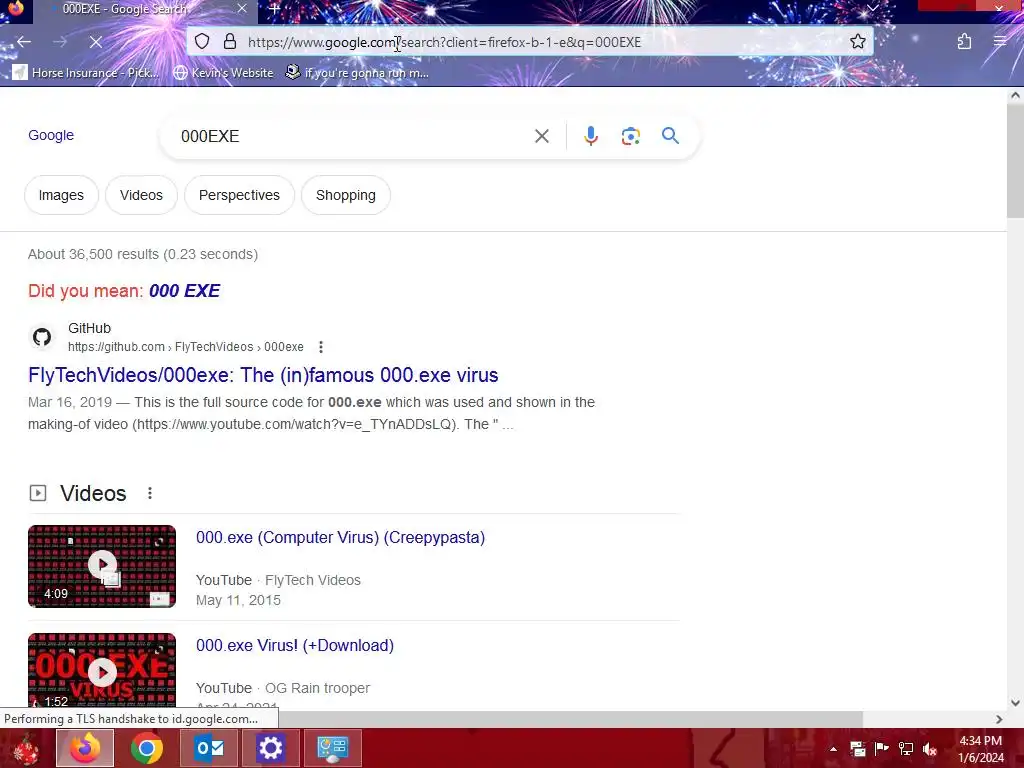1024x768 pixels.
Task: Click the 'About 36,500 results' text
Action: [x=143, y=254]
